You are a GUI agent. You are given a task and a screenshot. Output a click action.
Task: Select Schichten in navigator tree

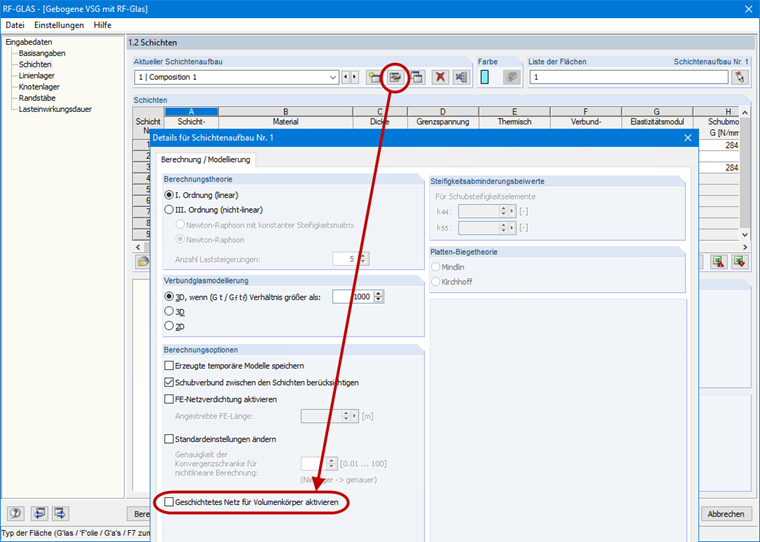[x=35, y=64]
